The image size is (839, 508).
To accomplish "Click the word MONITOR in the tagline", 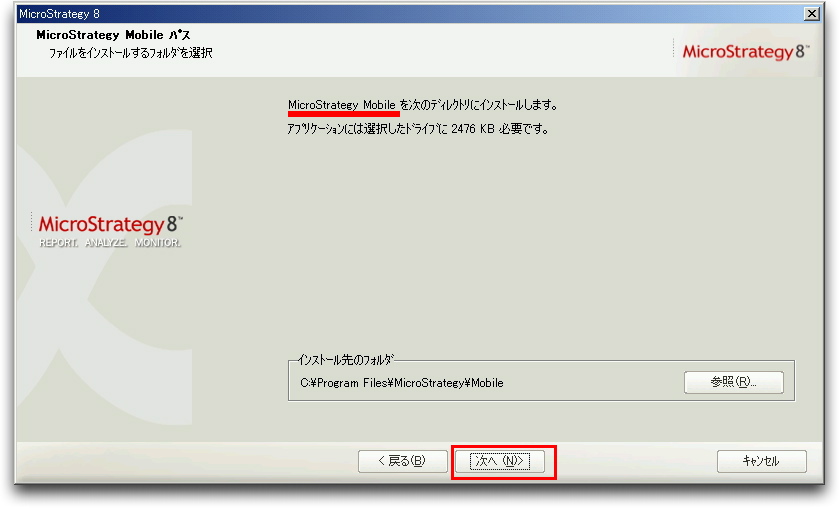I will [158, 243].
